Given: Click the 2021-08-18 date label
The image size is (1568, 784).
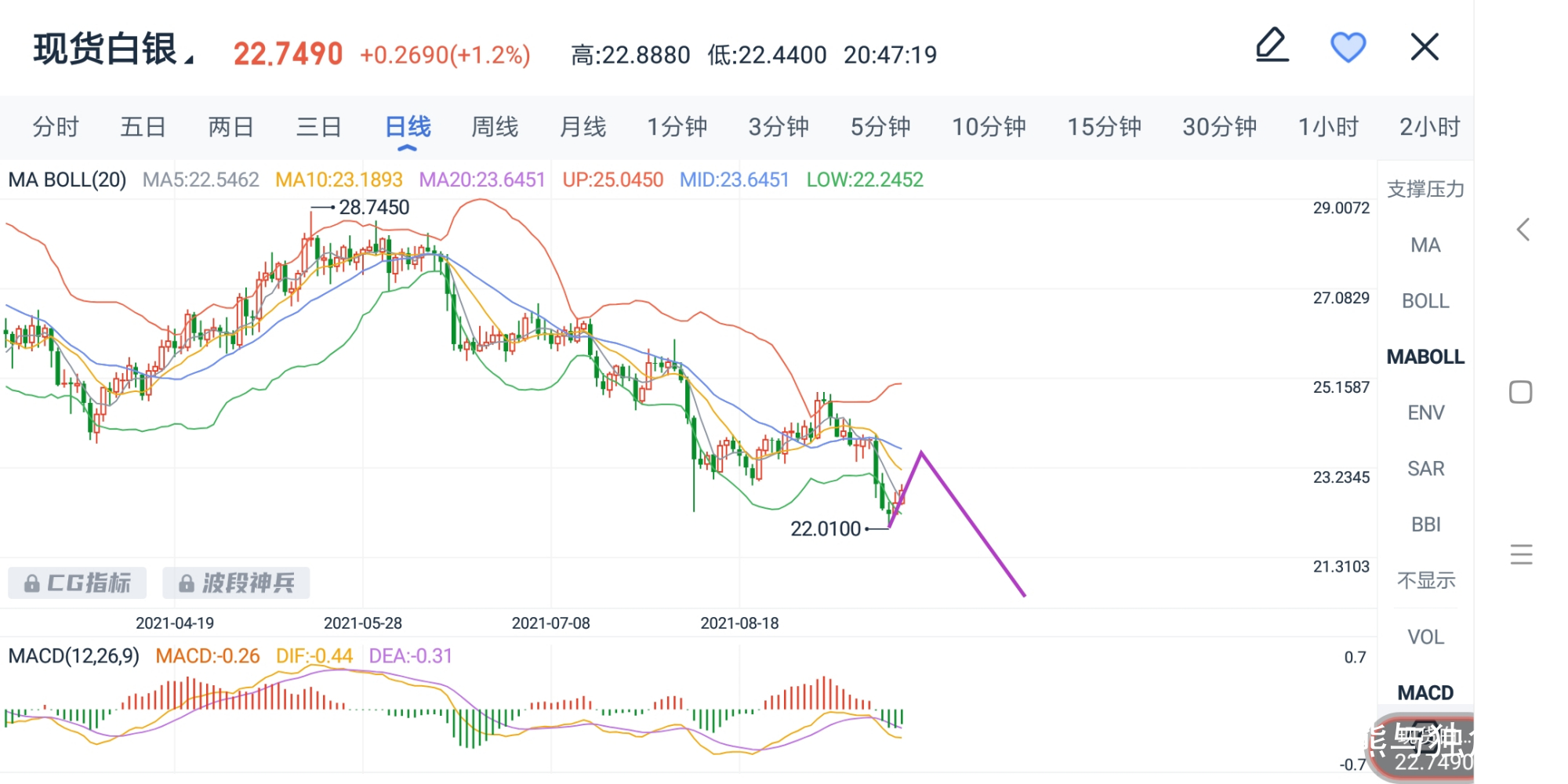Looking at the screenshot, I should 739,622.
